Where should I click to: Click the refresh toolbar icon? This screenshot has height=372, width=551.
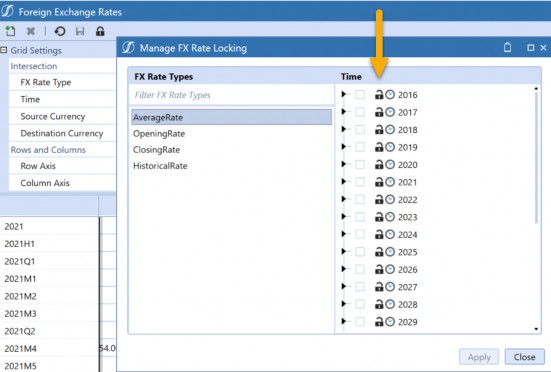click(60, 31)
